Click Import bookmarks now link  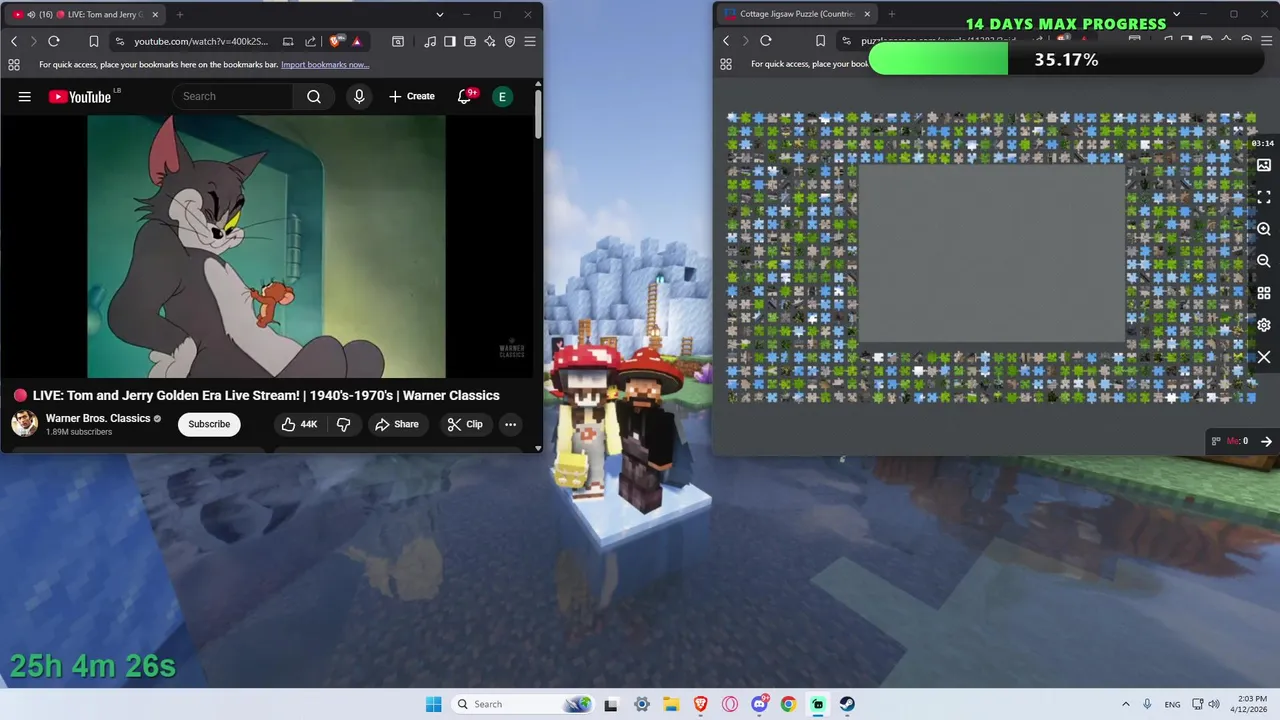click(x=325, y=65)
